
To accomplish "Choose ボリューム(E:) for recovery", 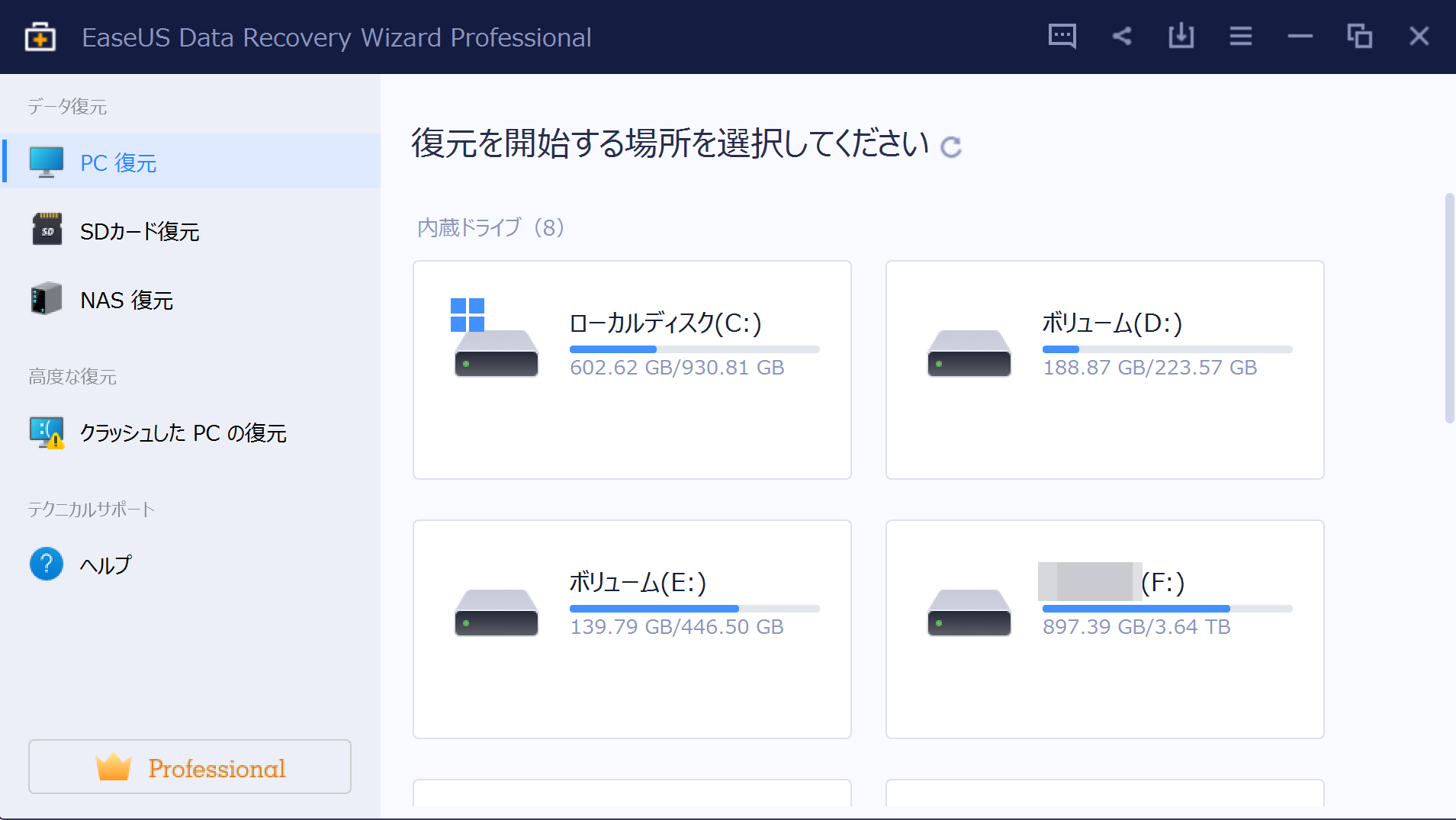I will pyautogui.click(x=632, y=629).
